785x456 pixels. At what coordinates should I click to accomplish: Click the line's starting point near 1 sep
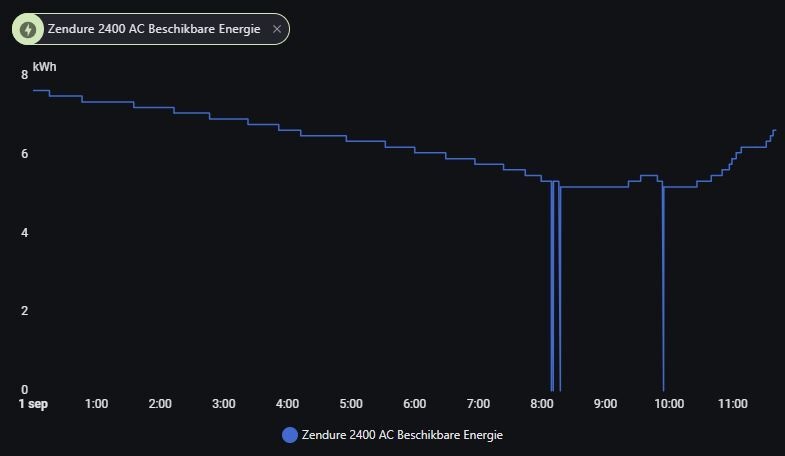pyautogui.click(x=35, y=90)
